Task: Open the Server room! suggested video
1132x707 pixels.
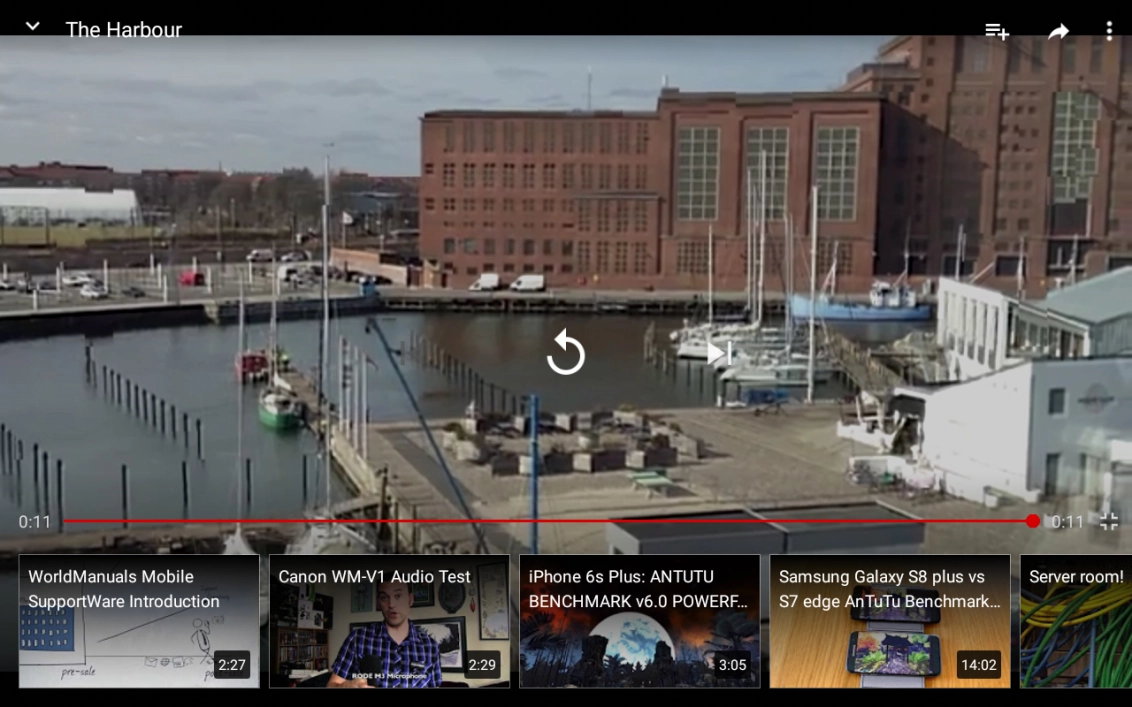Action: point(1076,621)
